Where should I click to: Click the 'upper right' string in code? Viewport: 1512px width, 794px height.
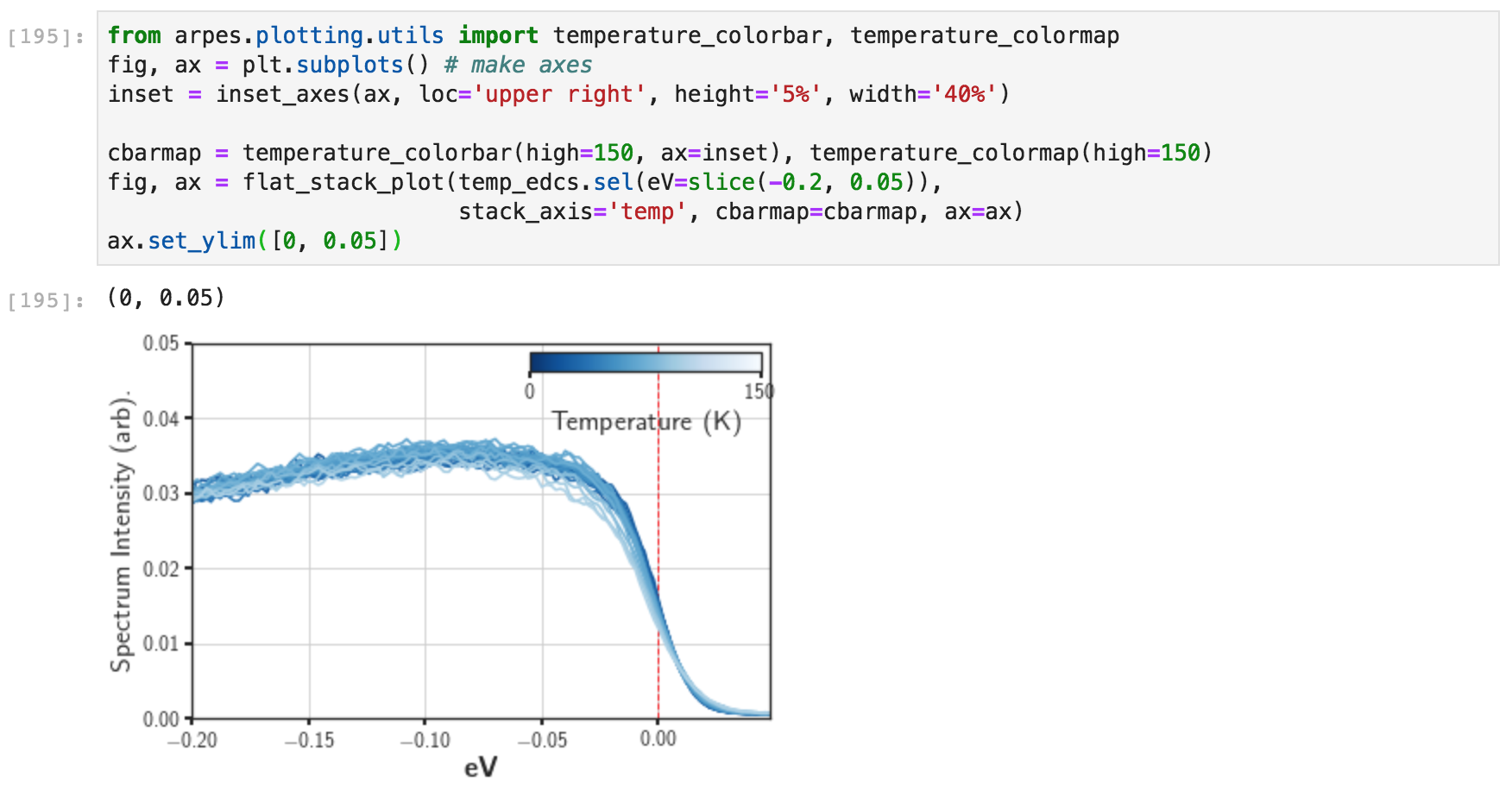click(x=559, y=94)
